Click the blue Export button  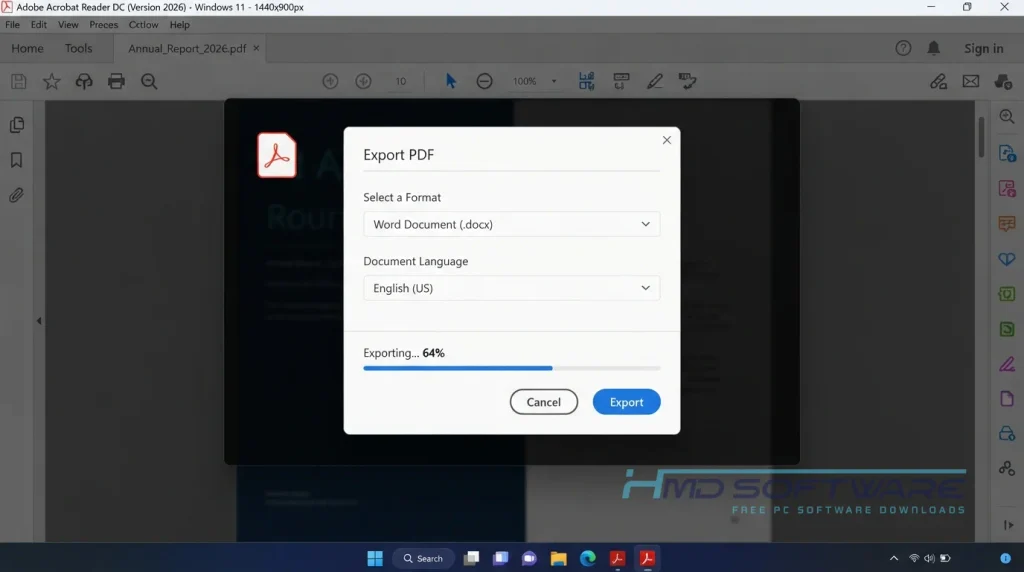point(626,402)
